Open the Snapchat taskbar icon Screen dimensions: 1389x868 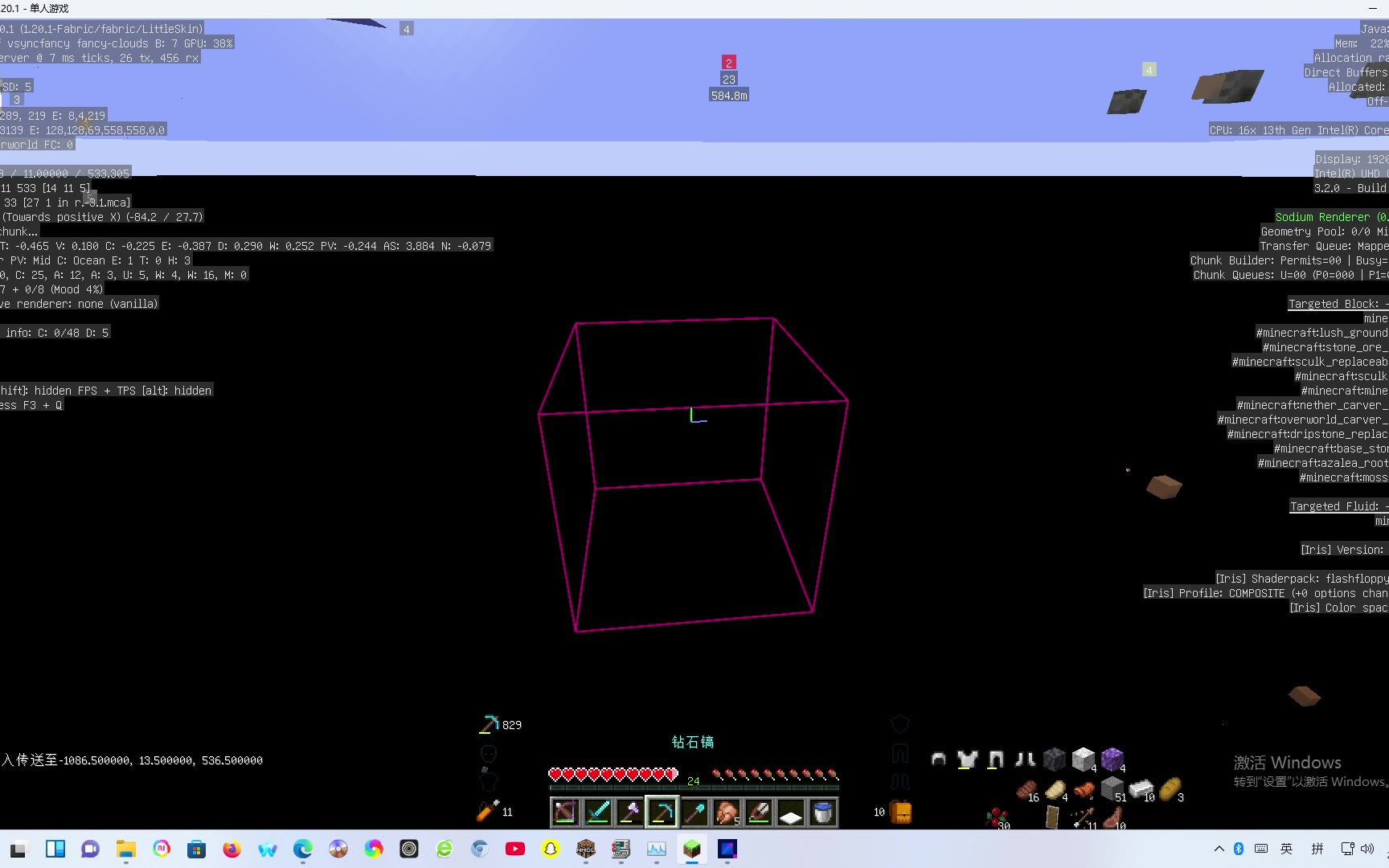[551, 849]
